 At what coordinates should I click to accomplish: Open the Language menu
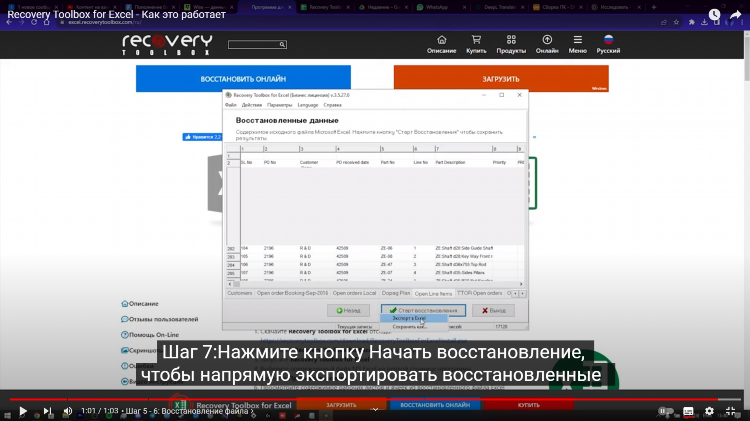click(308, 105)
